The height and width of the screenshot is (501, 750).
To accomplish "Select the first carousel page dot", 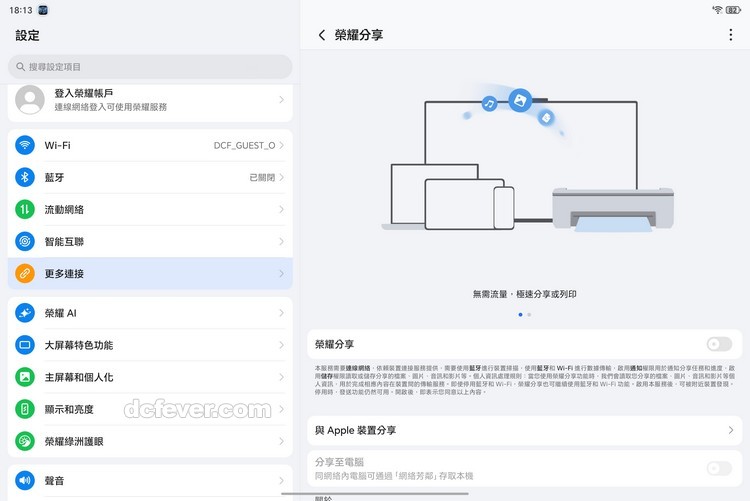I will point(520,314).
